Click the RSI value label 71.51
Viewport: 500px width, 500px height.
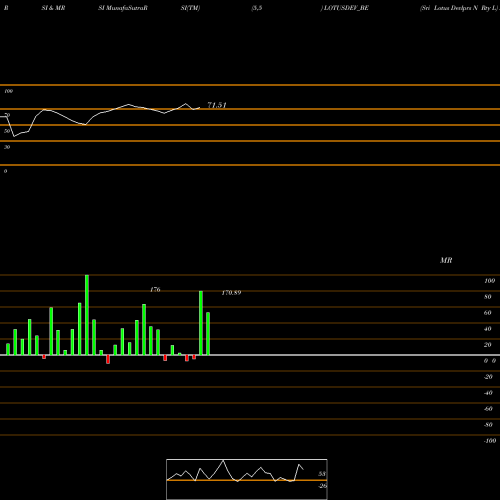click(x=217, y=105)
